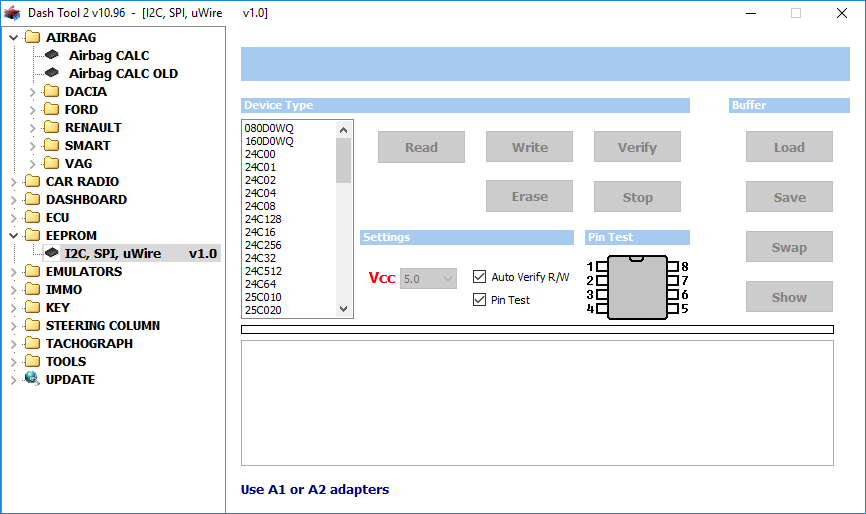The height and width of the screenshot is (514, 866).
Task: Click the Verify button
Action: point(637,147)
